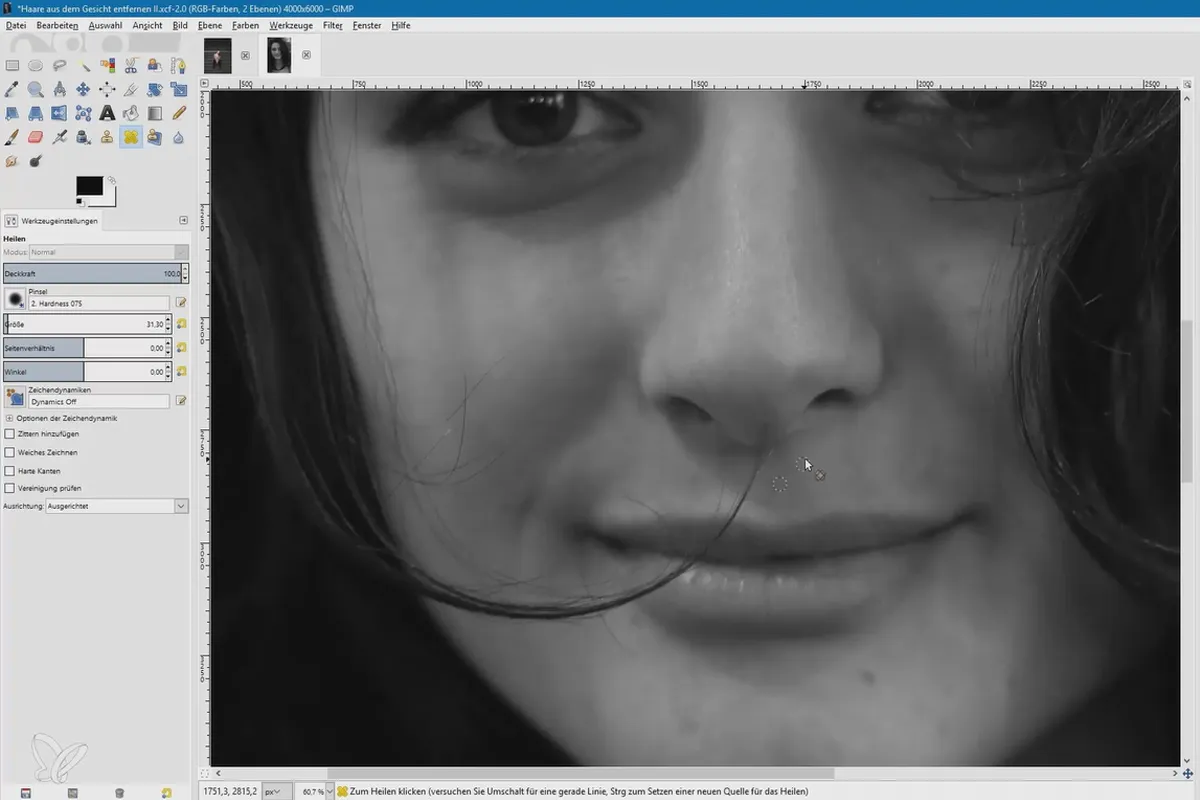Select the Flip tool

click(60, 113)
